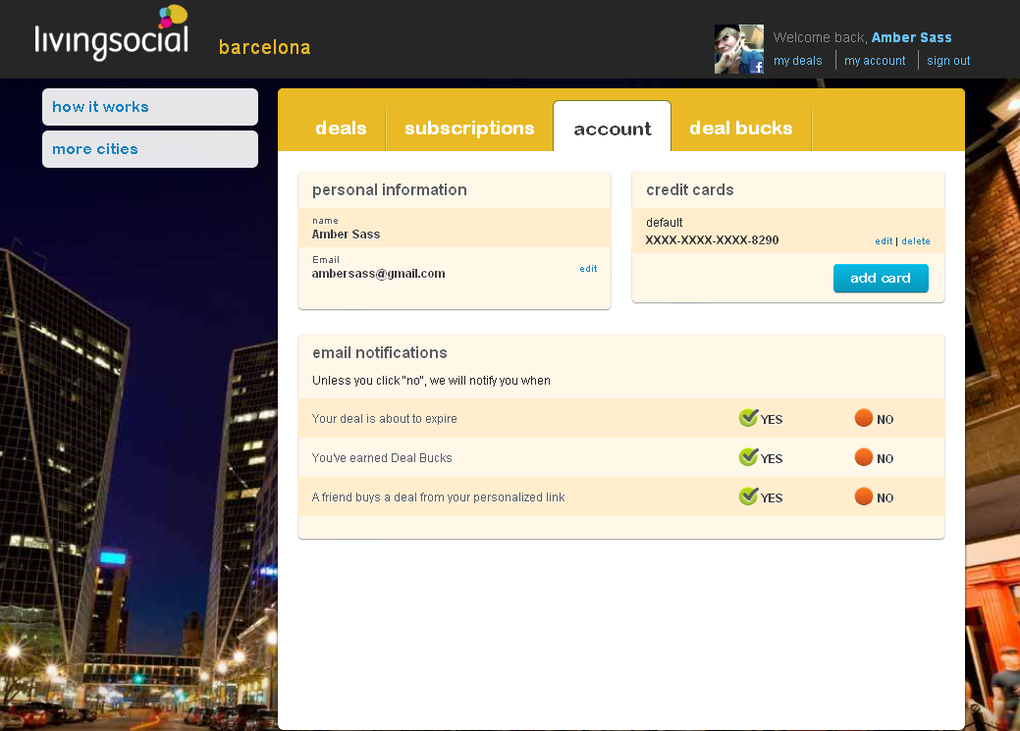Select YES for deal about to expire
The width and height of the screenshot is (1020, 731).
(x=760, y=418)
